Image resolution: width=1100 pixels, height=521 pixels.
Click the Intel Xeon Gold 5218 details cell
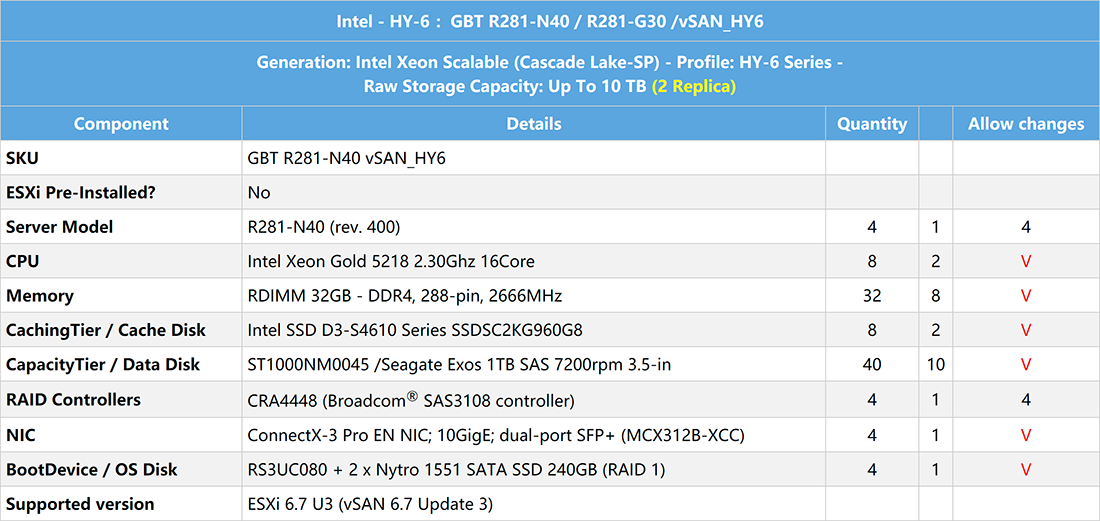[391, 262]
